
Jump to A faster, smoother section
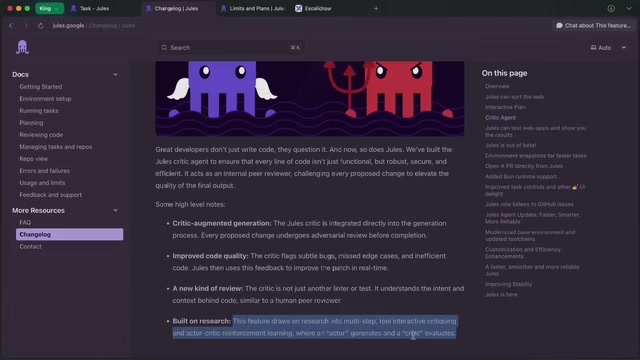coord(532,270)
